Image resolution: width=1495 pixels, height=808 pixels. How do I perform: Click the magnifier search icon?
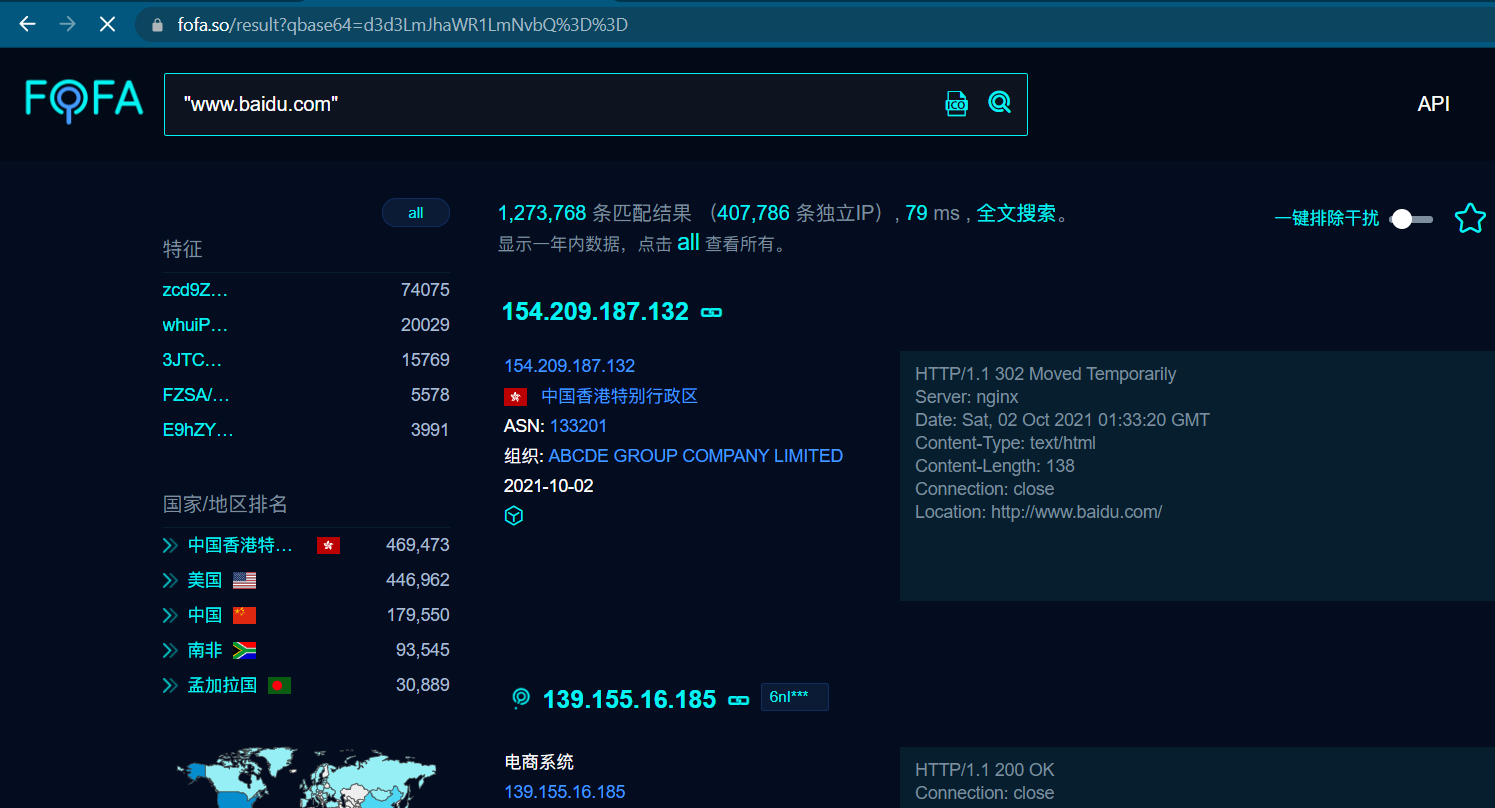999,102
